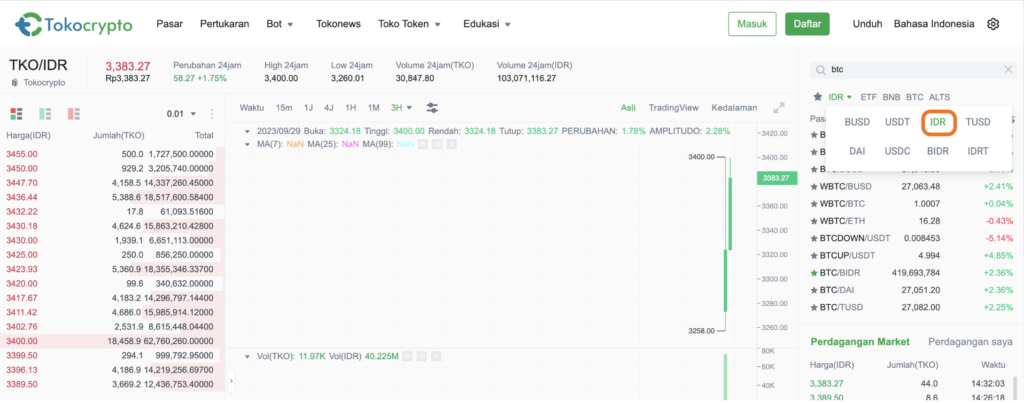Show only sell orders order book view
This screenshot has width=1024, height=403.
pos(74,114)
